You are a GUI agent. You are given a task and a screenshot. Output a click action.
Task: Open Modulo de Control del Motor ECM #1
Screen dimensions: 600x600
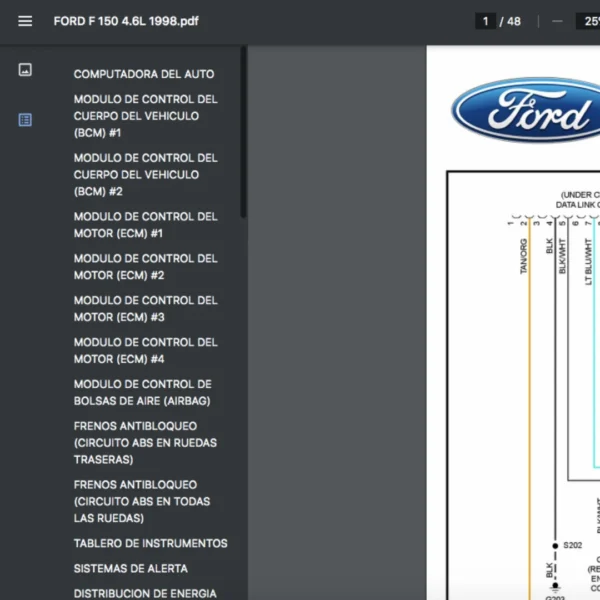point(145,225)
